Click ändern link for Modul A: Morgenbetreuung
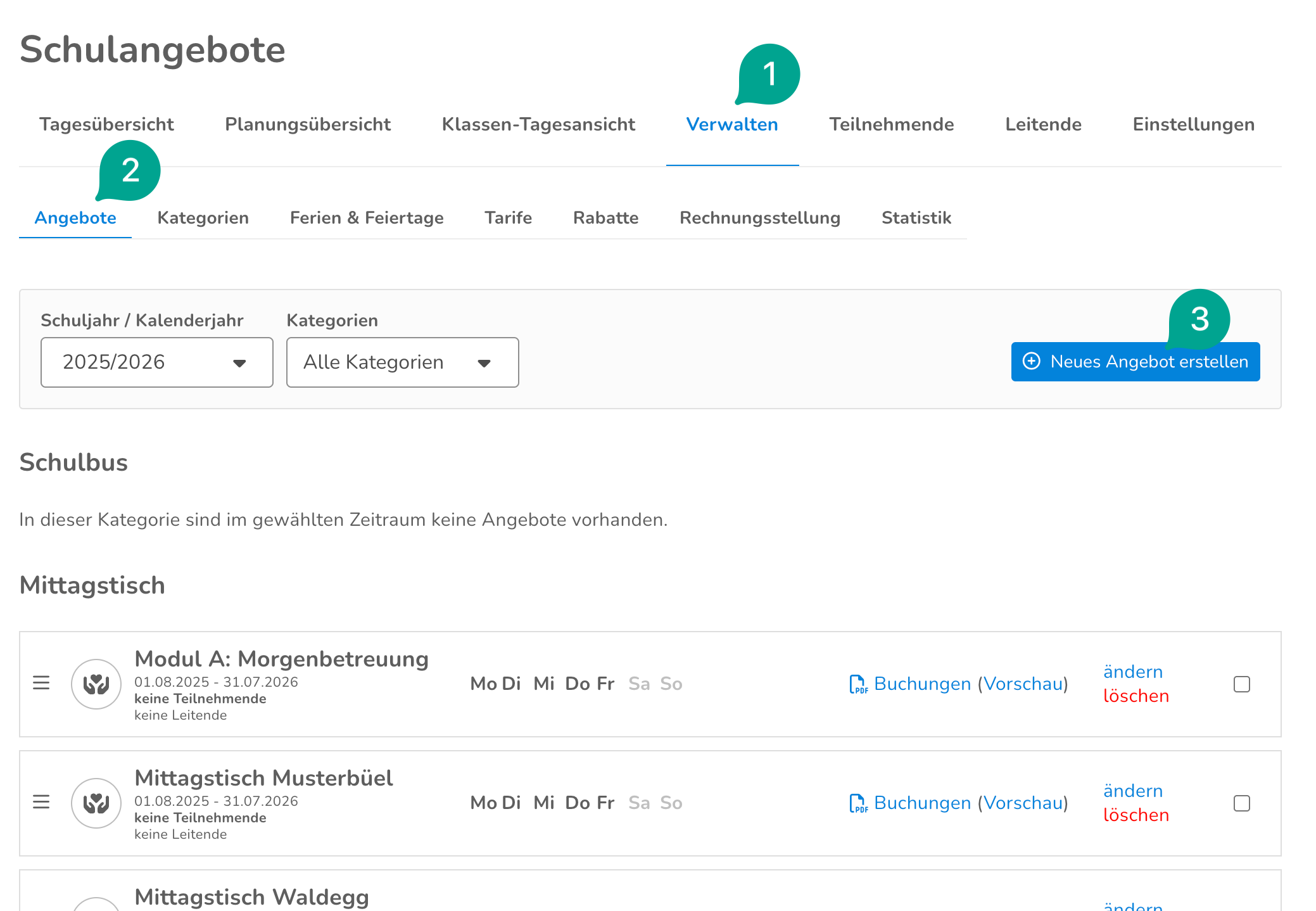 tap(1132, 672)
